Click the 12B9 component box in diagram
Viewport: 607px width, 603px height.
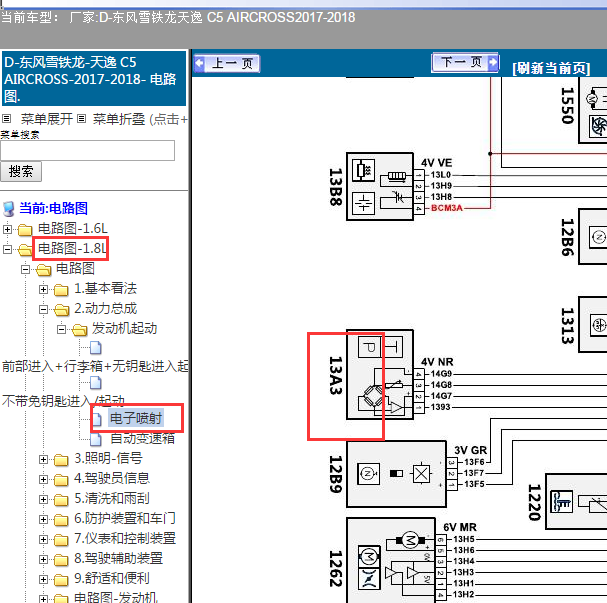coord(396,474)
